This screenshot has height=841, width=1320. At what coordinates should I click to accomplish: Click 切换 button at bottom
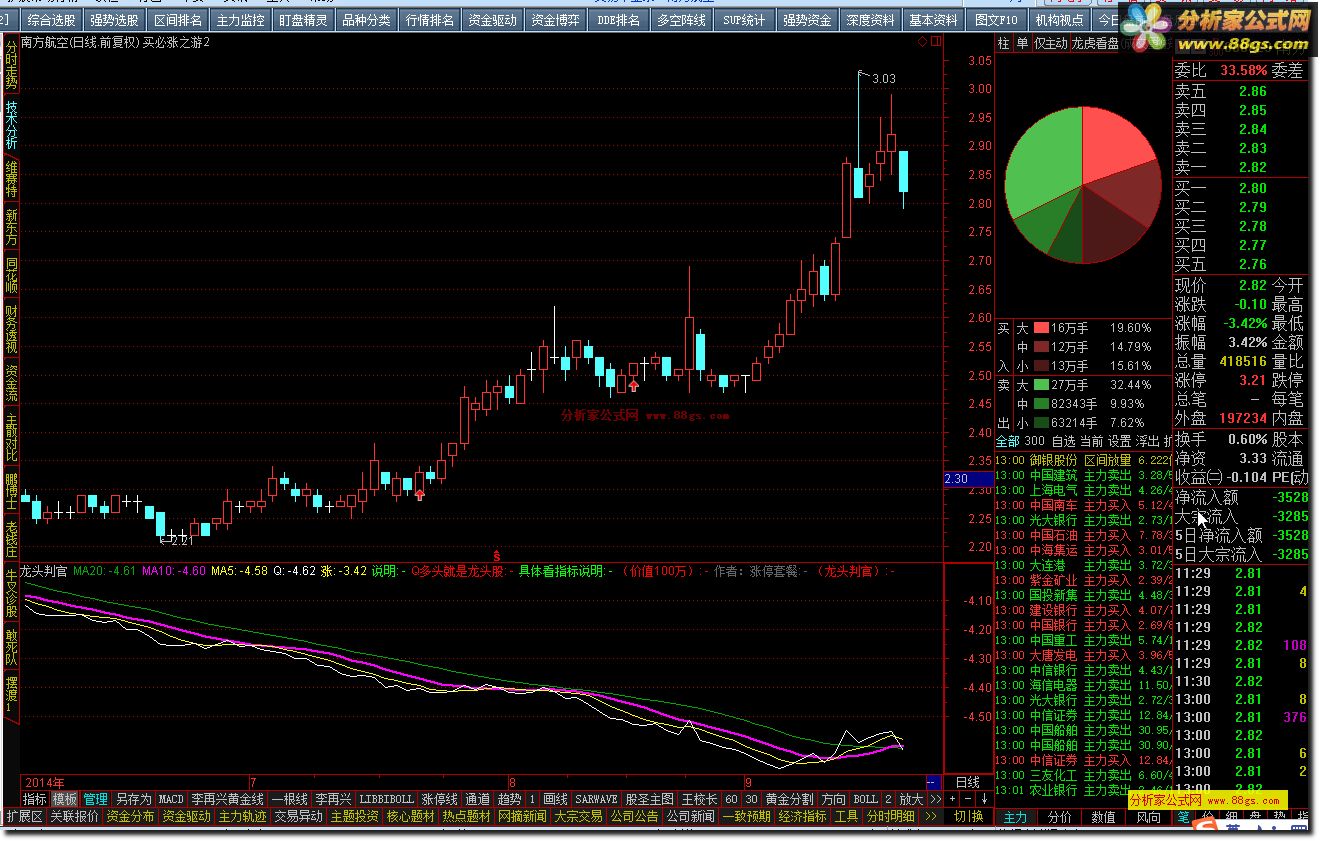click(968, 816)
